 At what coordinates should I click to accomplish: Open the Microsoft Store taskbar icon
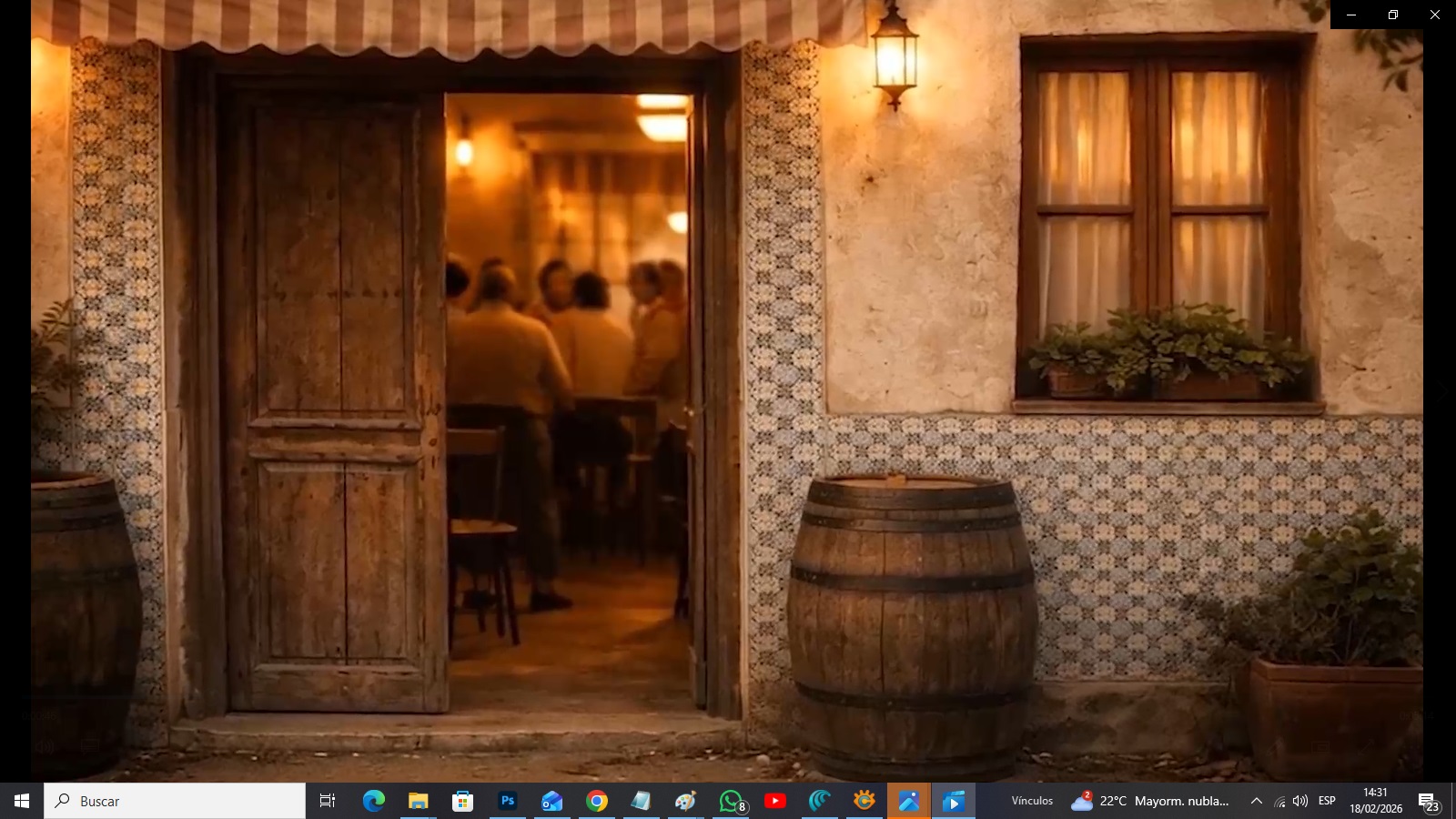coord(462,801)
